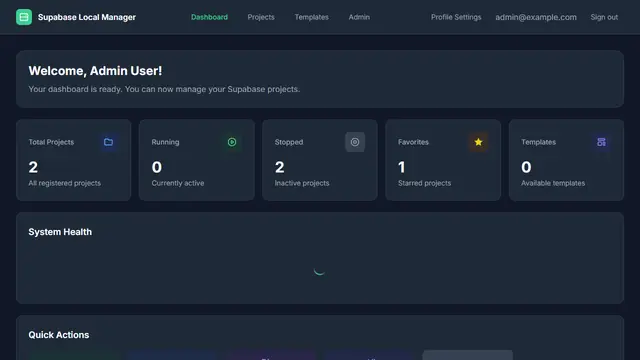Click the Favorites count value 1

coord(402,167)
